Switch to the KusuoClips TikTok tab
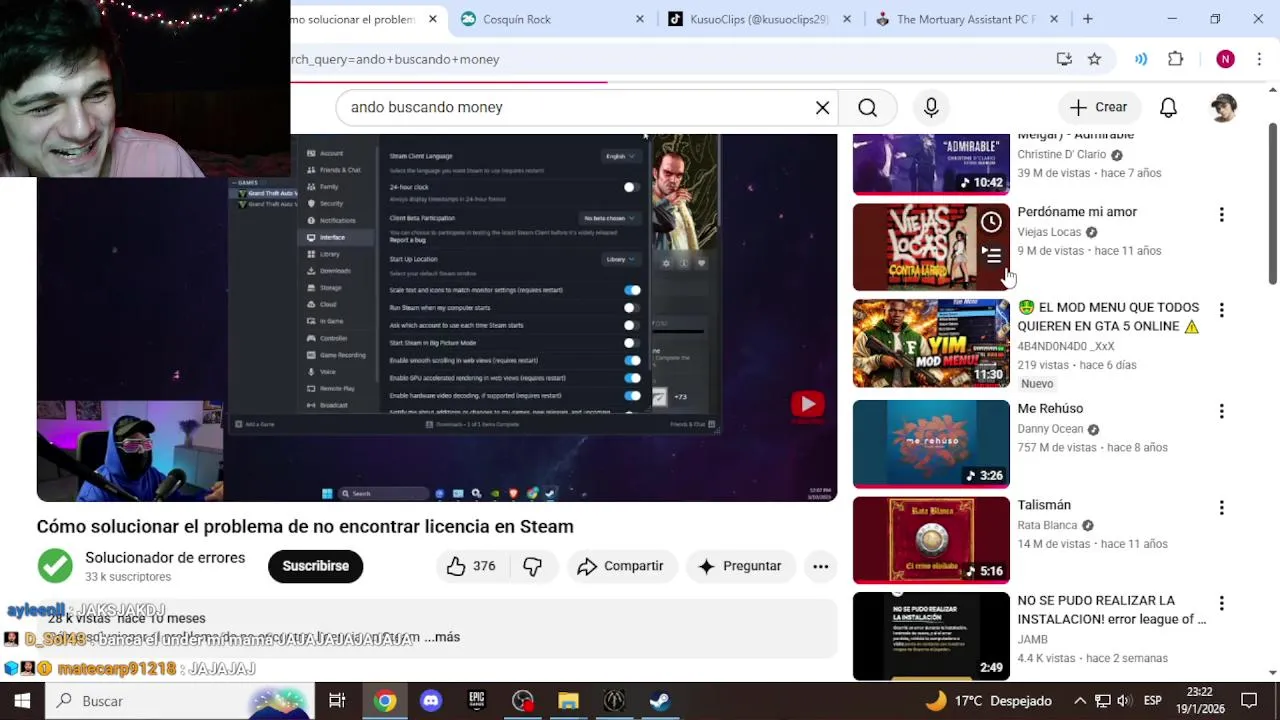 758,19
